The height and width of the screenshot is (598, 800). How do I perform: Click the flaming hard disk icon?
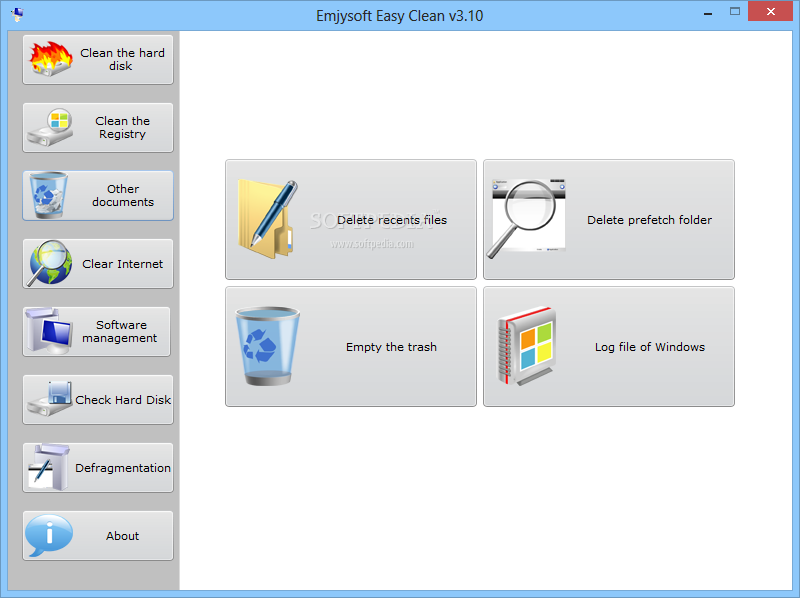pos(51,59)
